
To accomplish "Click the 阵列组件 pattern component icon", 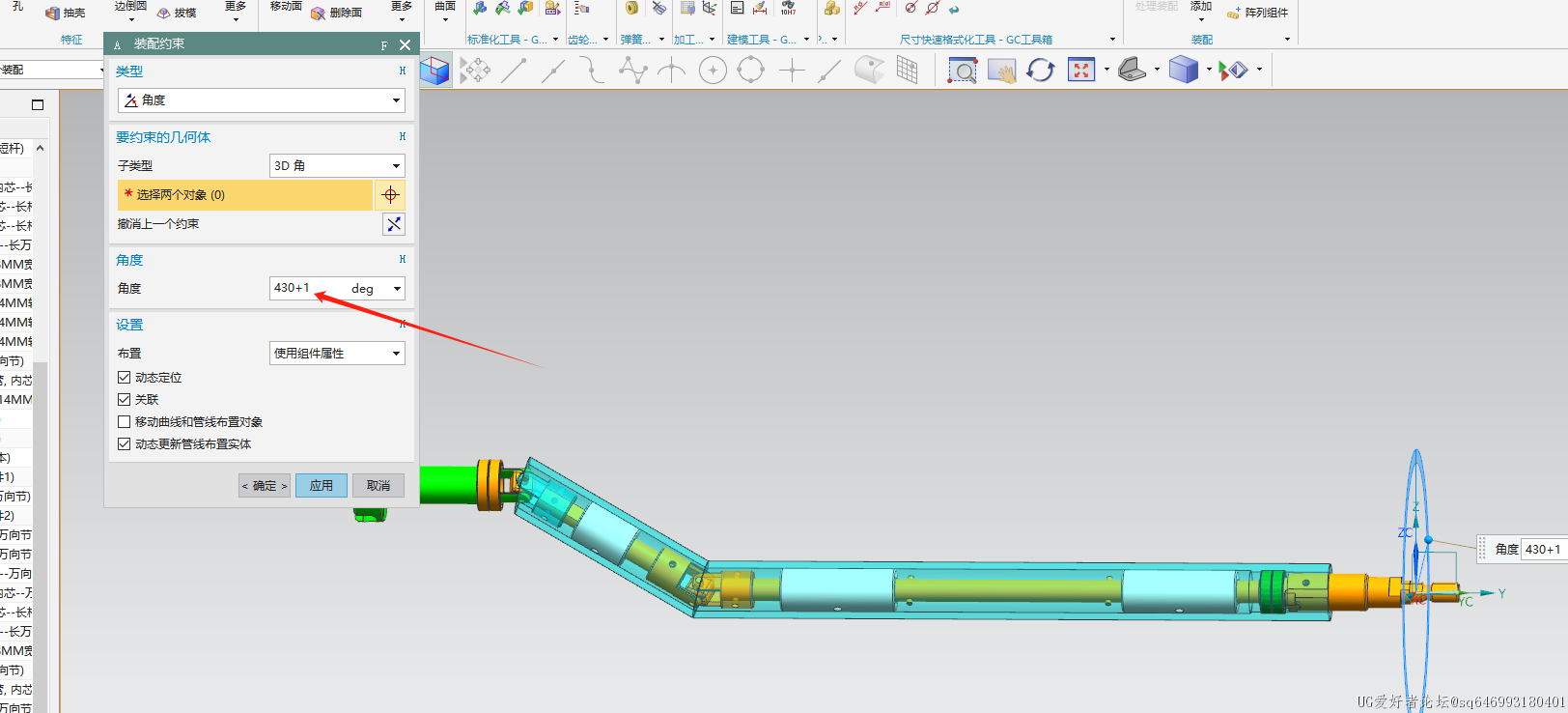I will (1234, 14).
